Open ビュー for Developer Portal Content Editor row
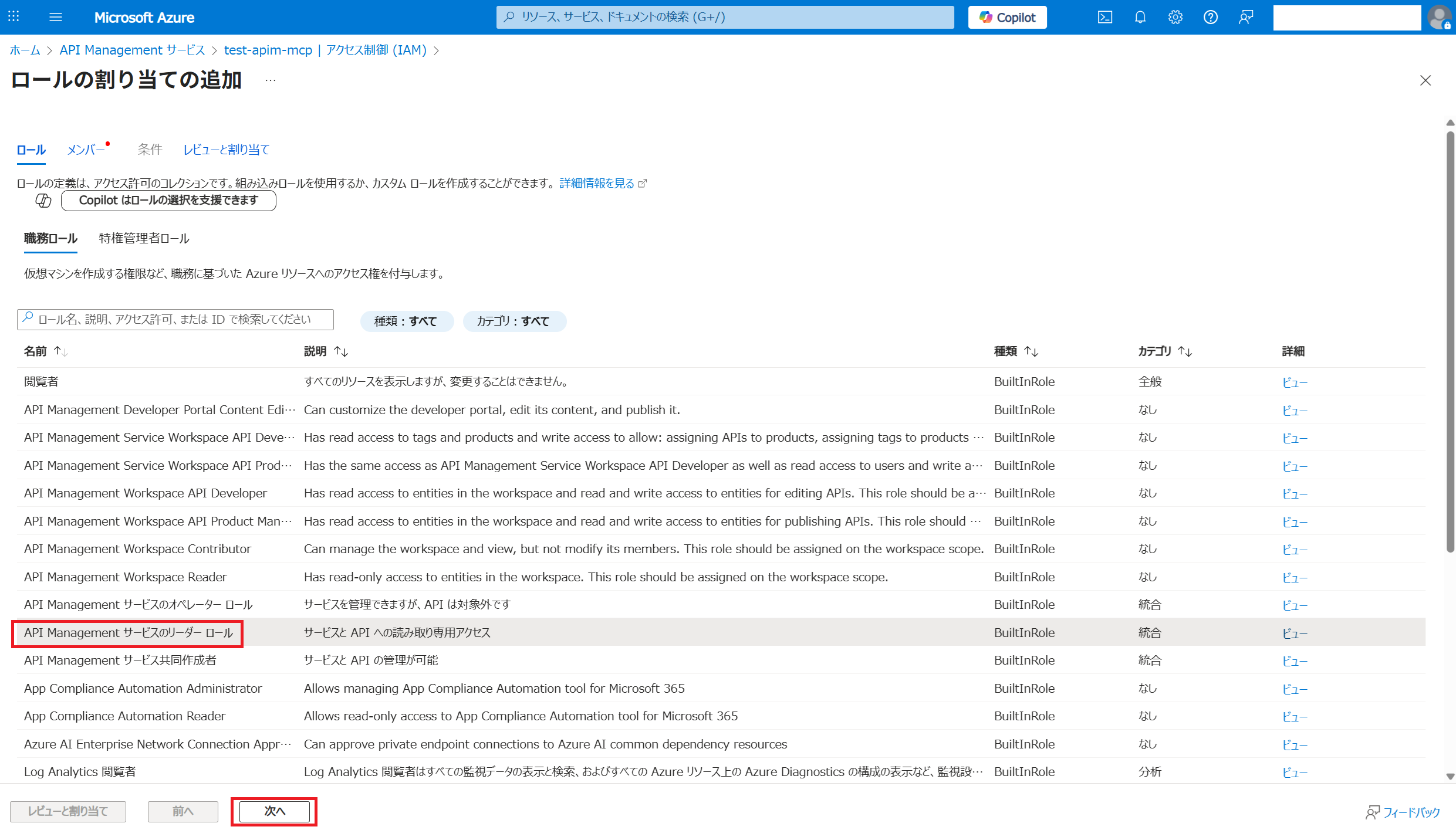Viewport: 1456px width, 830px height. pos(1295,411)
